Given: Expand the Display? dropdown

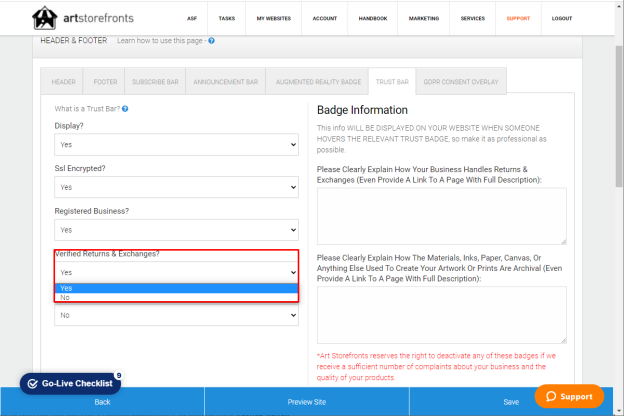Looking at the screenshot, I should click(176, 145).
